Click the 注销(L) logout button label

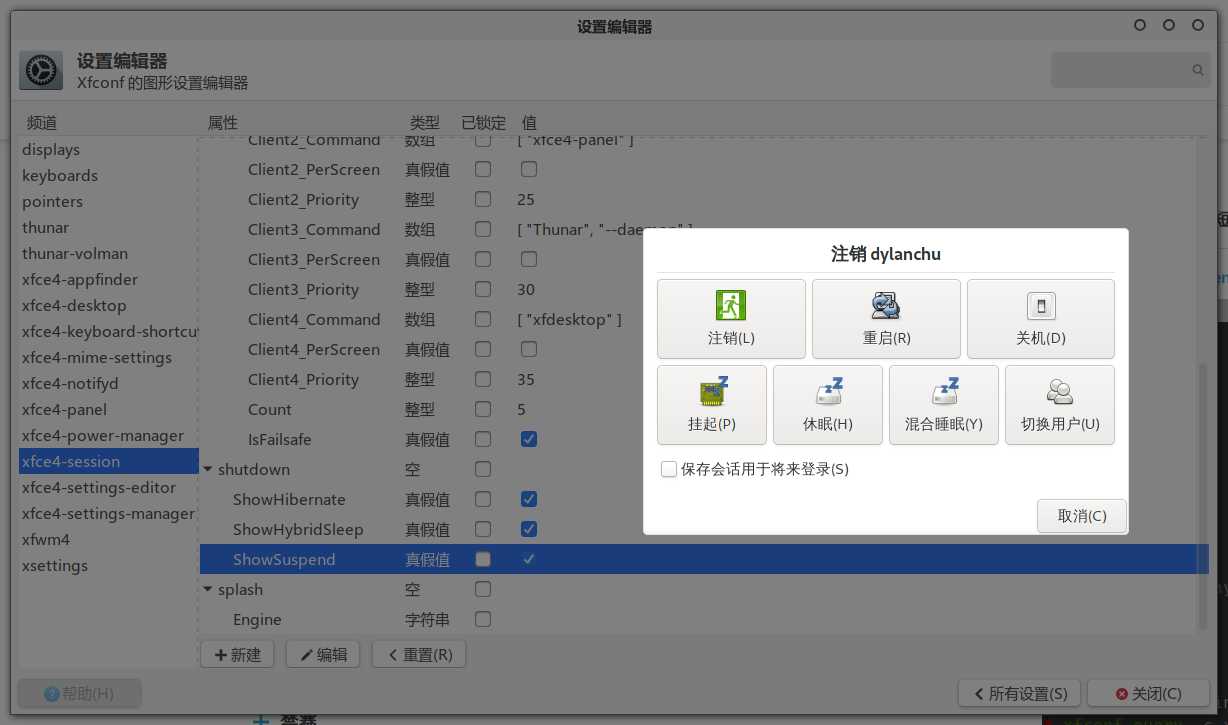pos(731,338)
